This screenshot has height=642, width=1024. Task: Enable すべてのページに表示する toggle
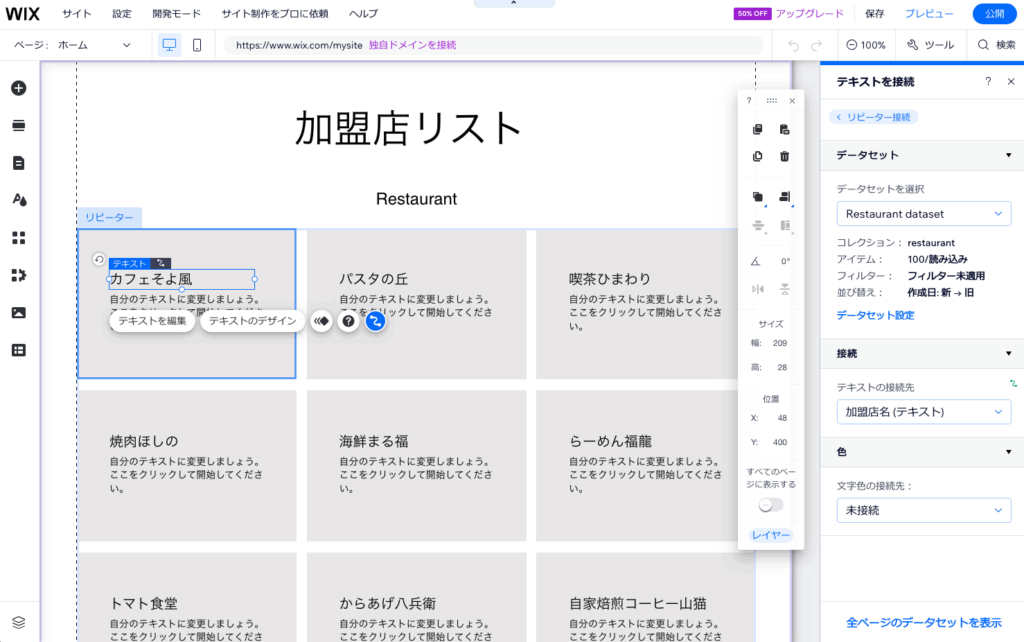click(770, 505)
